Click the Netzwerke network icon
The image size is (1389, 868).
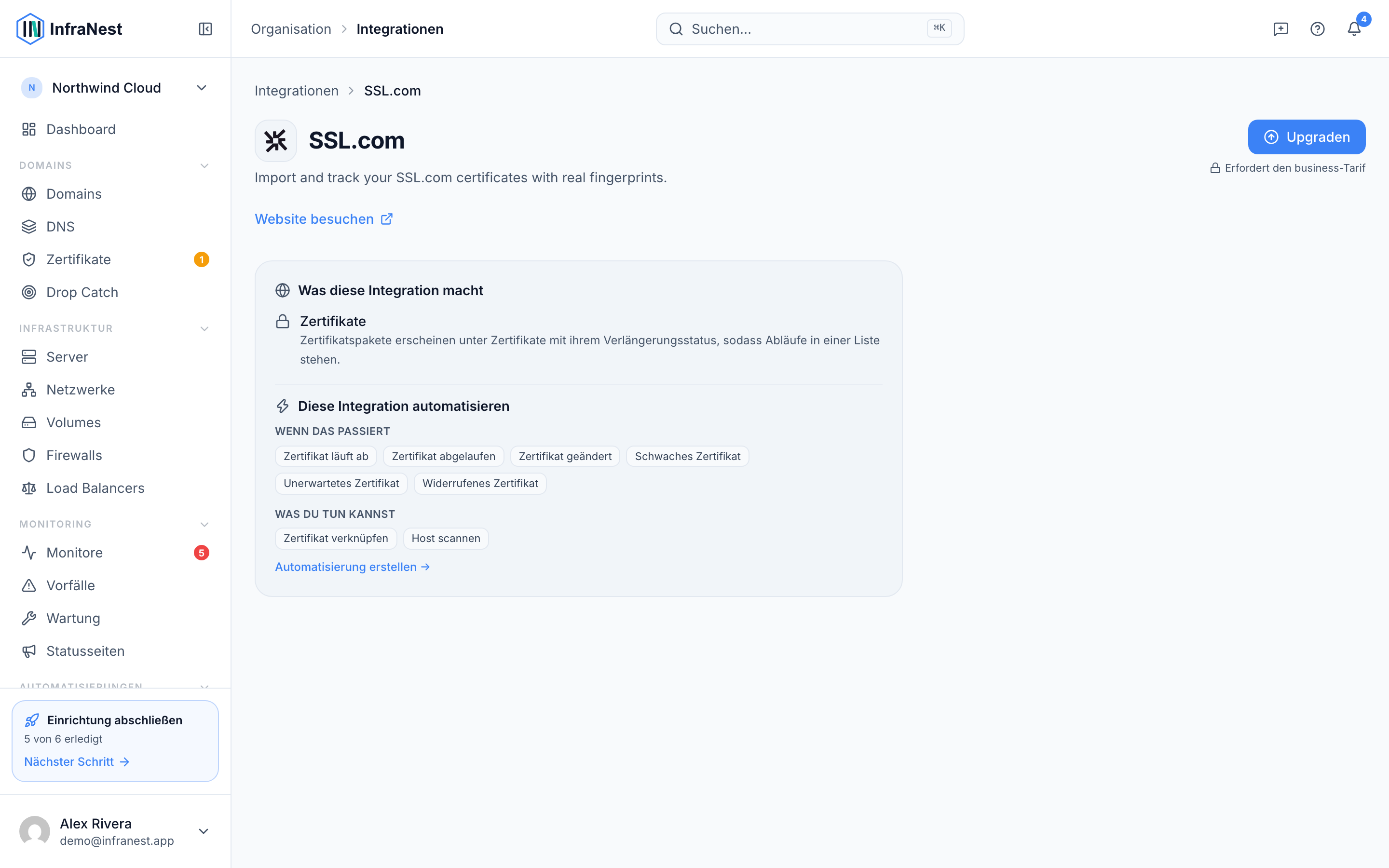(29, 390)
